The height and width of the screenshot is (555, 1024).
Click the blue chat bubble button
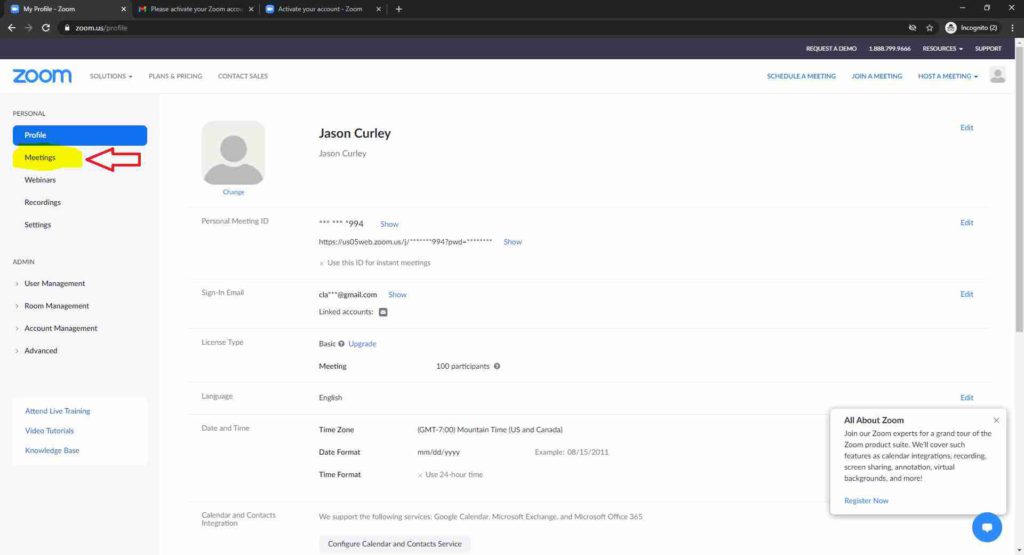987,526
